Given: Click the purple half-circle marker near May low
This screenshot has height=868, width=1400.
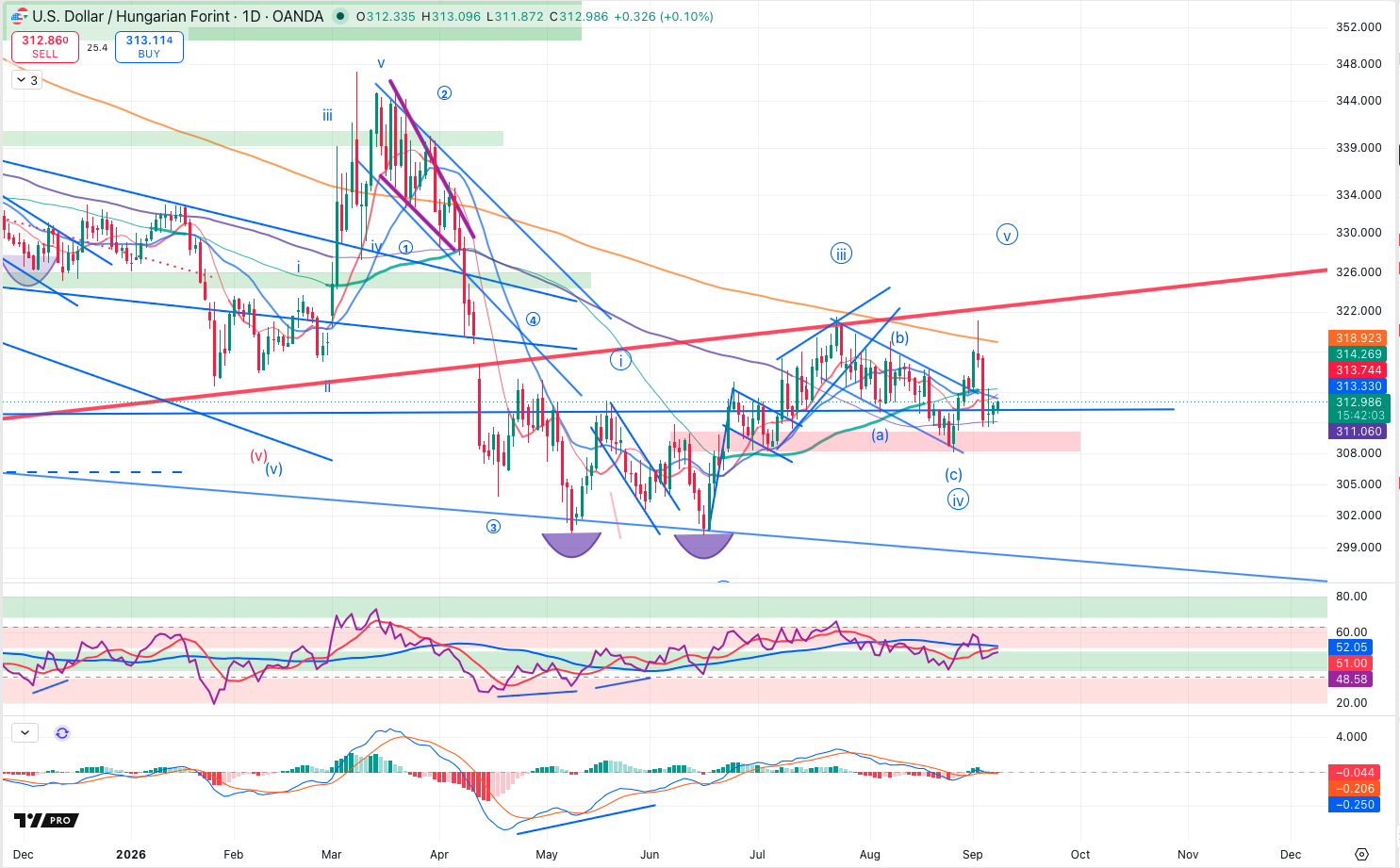Looking at the screenshot, I should [x=571, y=545].
